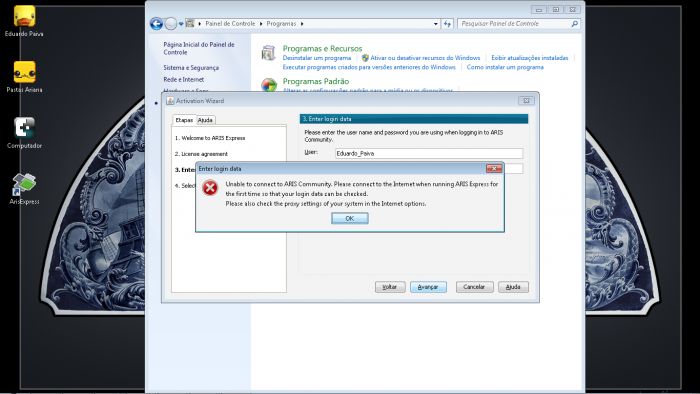Close the Enter login data error dialog

point(494,168)
